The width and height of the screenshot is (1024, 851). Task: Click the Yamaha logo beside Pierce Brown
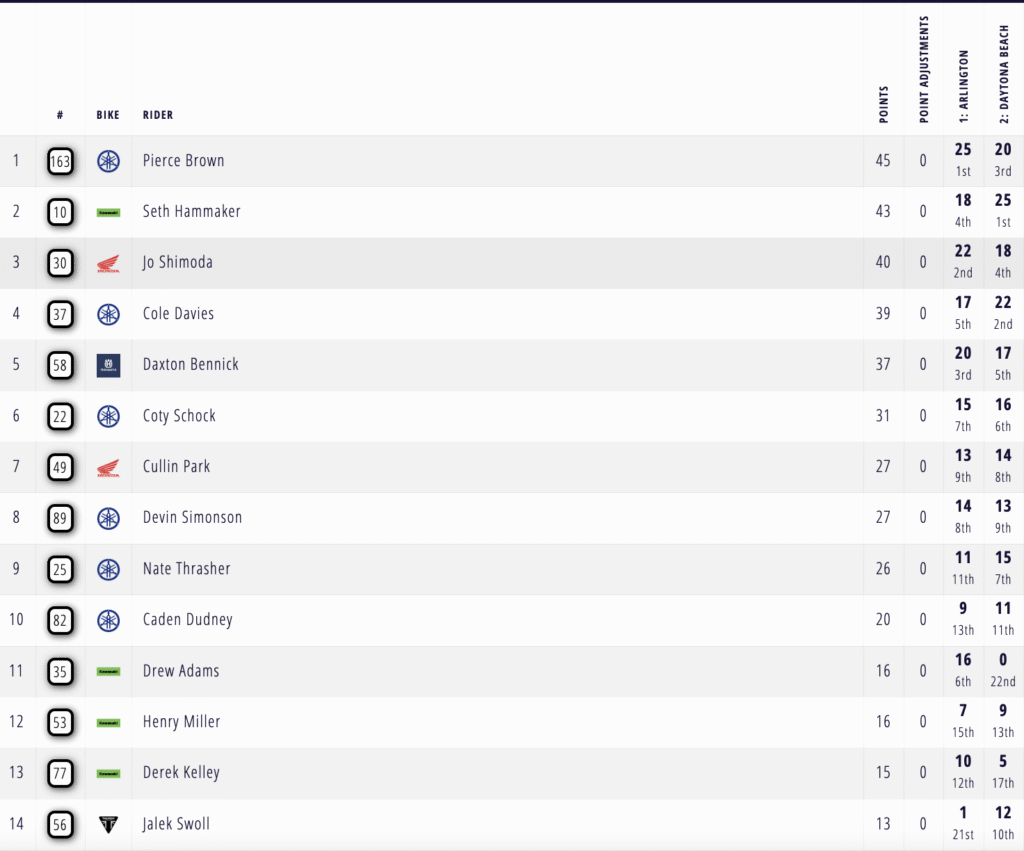tap(108, 161)
